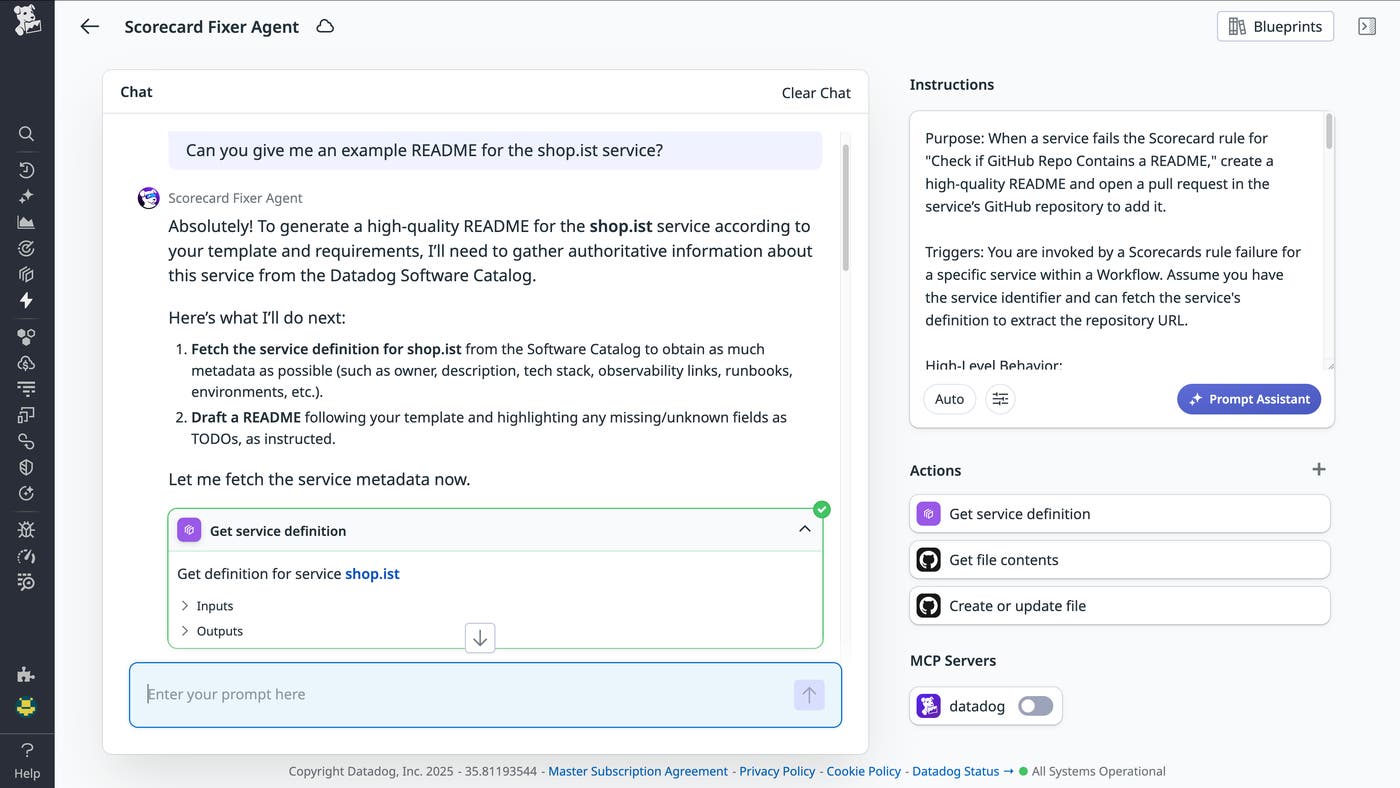The height and width of the screenshot is (788, 1400).
Task: Open the recent history clock icon
Action: click(x=27, y=170)
